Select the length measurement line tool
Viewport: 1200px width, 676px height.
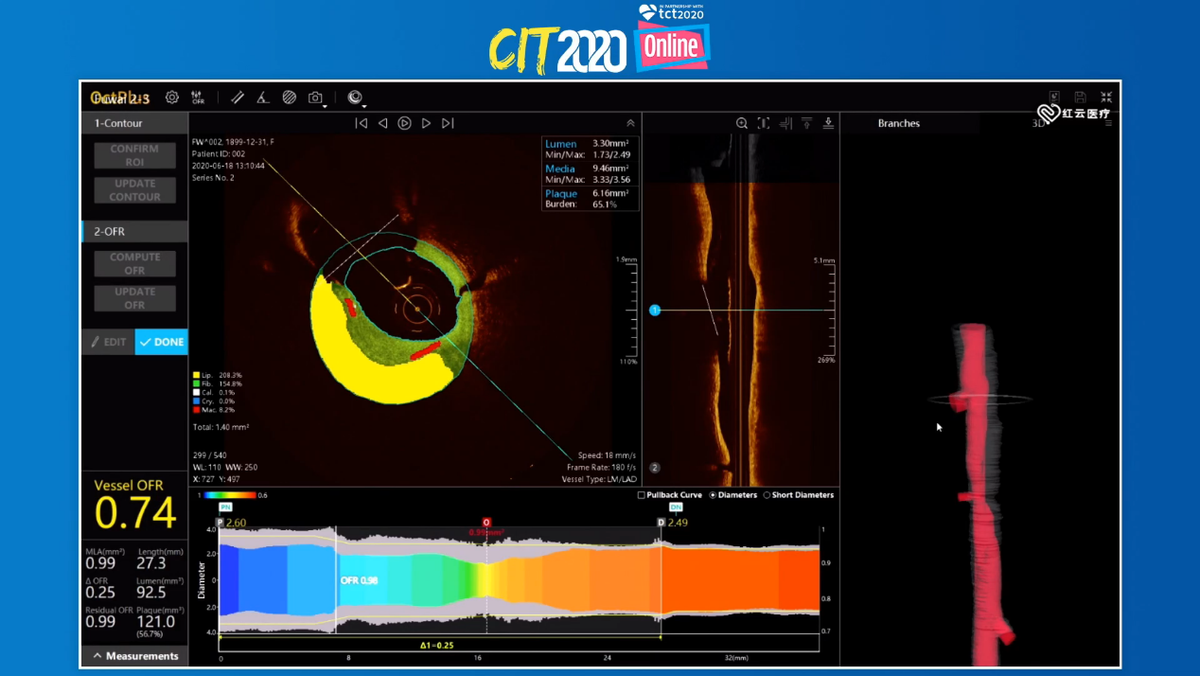click(237, 97)
